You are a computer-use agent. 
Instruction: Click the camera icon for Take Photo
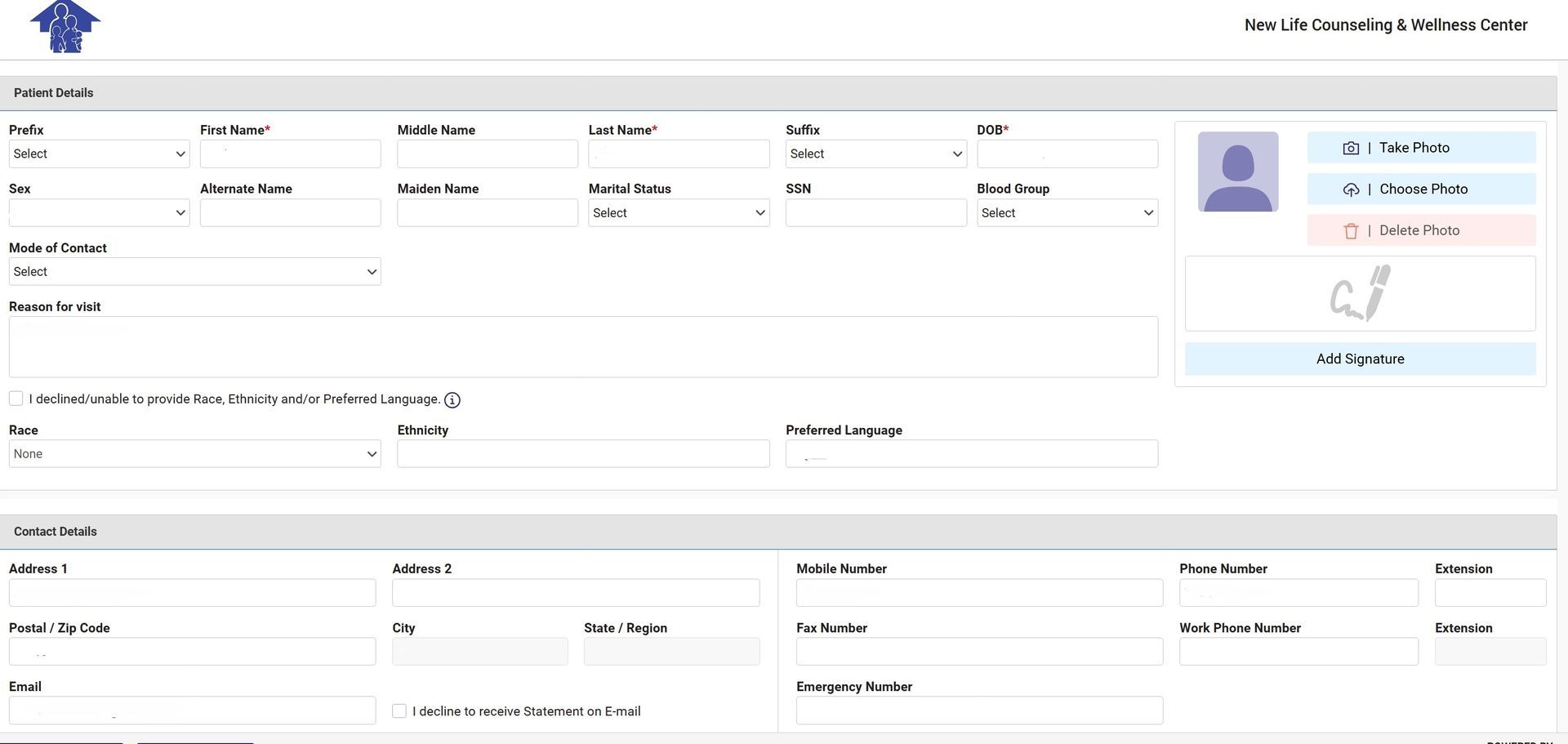[1351, 148]
